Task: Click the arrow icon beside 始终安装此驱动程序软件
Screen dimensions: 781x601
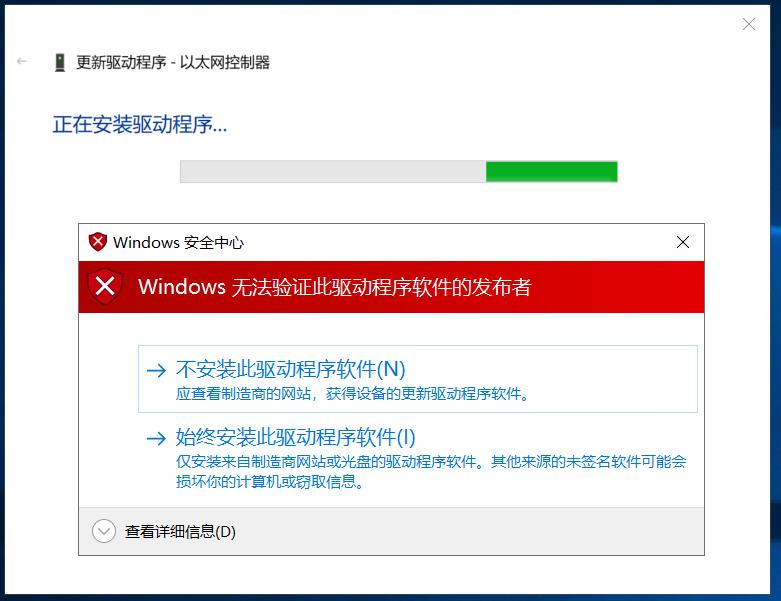Action: pos(156,438)
